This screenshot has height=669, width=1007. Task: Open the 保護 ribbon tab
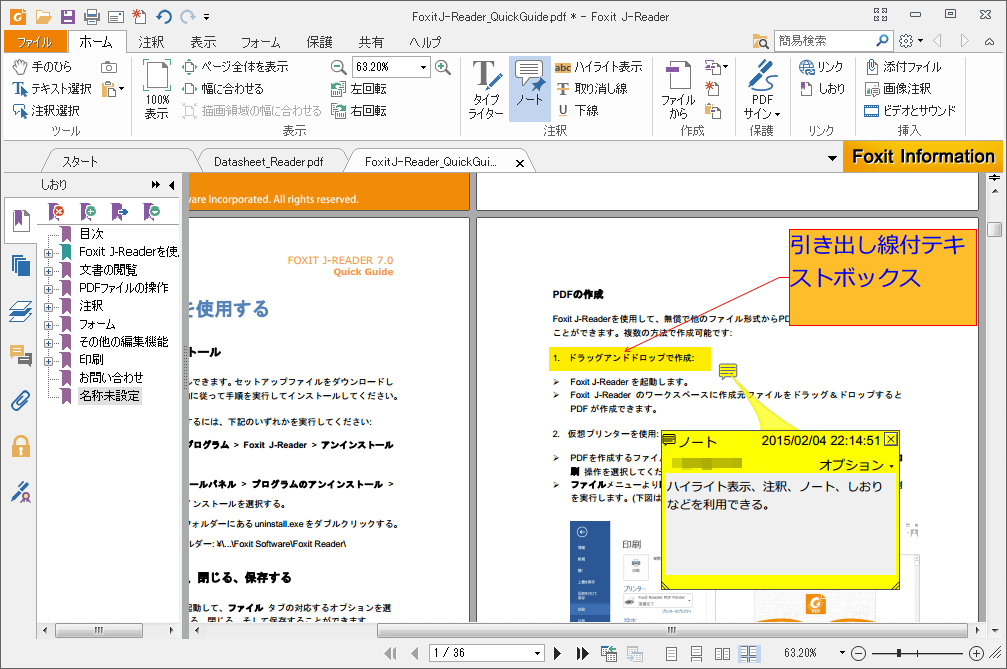(x=319, y=42)
